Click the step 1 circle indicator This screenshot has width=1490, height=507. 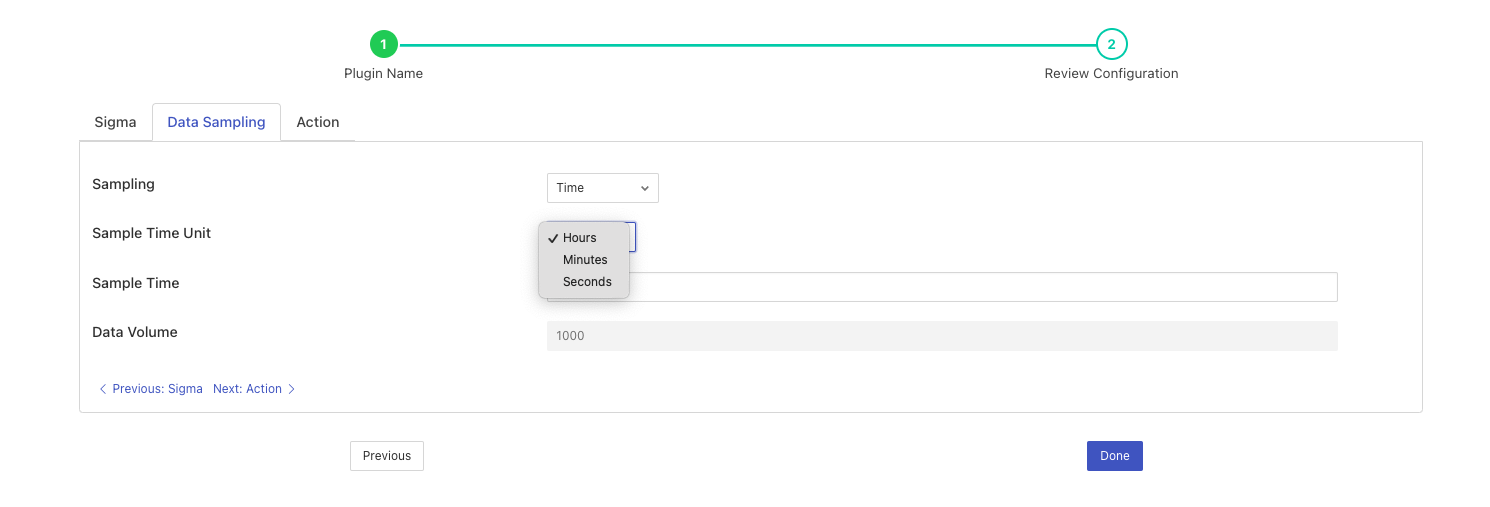click(383, 44)
